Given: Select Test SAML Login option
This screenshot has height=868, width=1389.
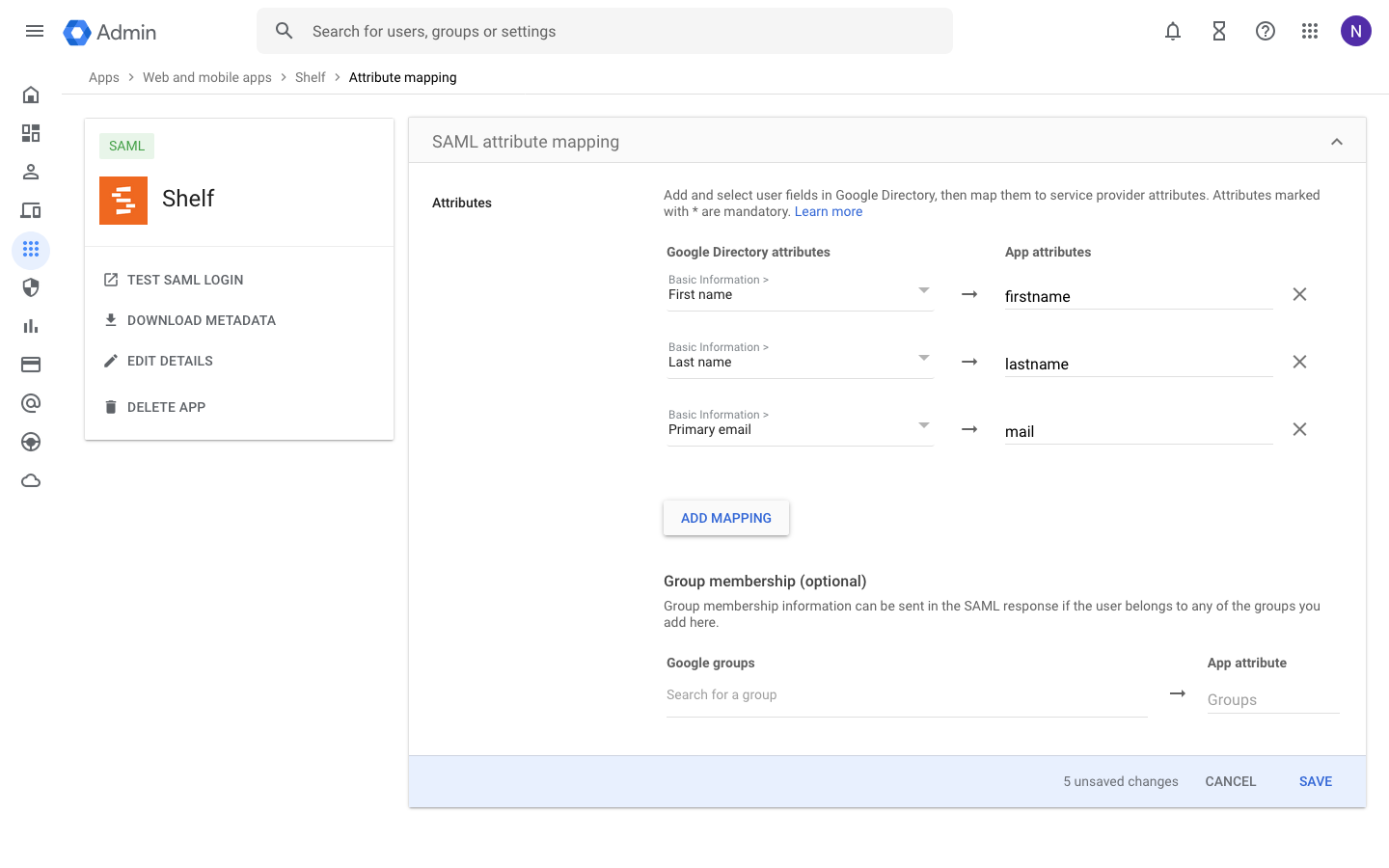Looking at the screenshot, I should pyautogui.click(x=184, y=280).
